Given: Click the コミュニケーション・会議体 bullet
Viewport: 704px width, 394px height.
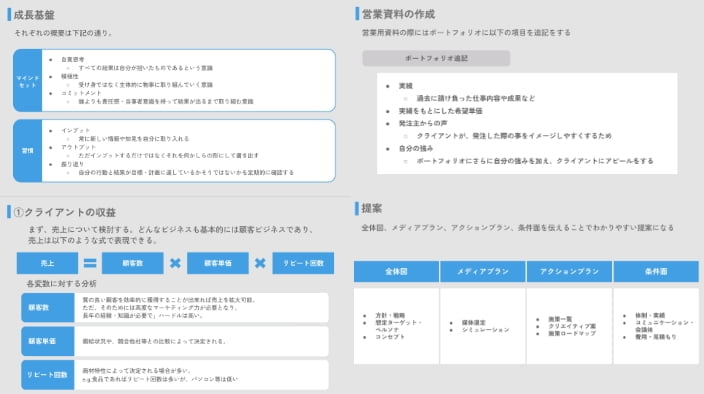Looking at the screenshot, I should point(664,326).
